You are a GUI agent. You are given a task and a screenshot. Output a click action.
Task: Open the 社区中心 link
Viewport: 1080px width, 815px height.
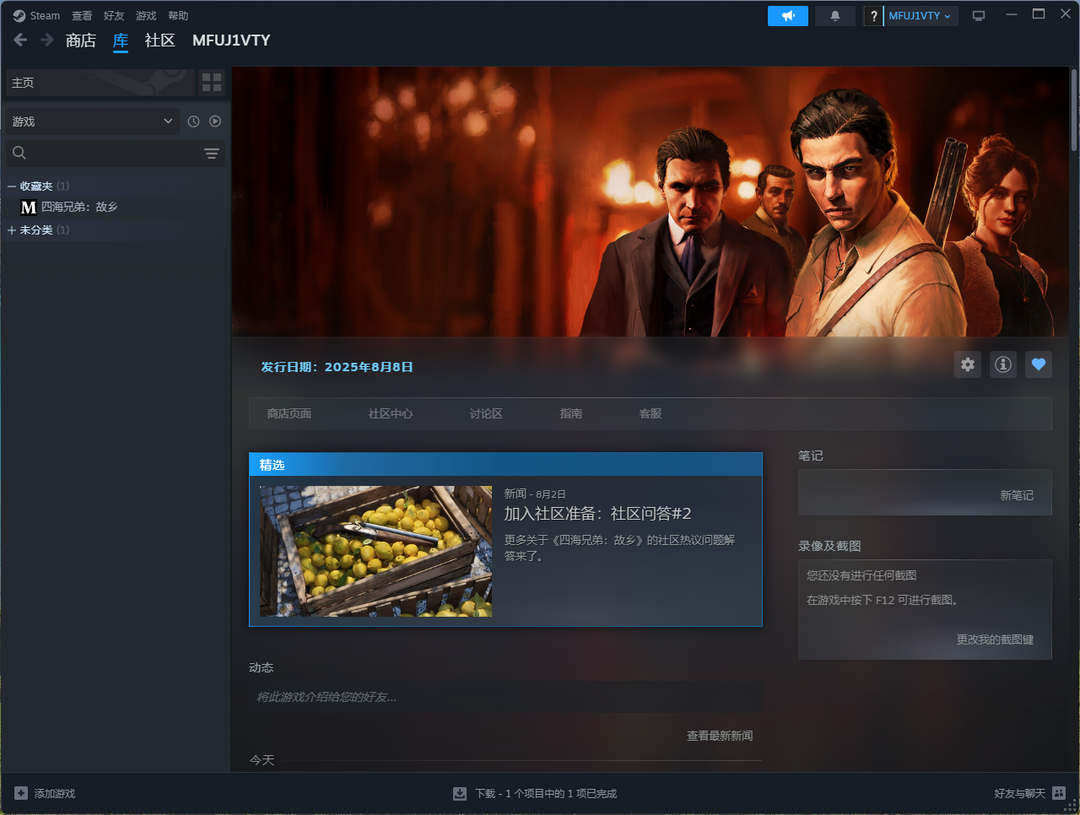tap(391, 413)
